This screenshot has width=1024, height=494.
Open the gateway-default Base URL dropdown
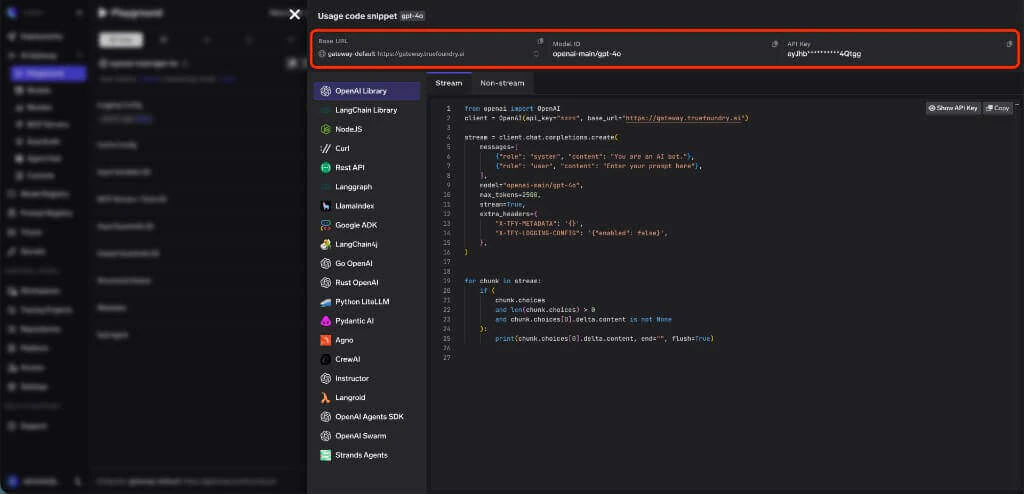(x=430, y=54)
